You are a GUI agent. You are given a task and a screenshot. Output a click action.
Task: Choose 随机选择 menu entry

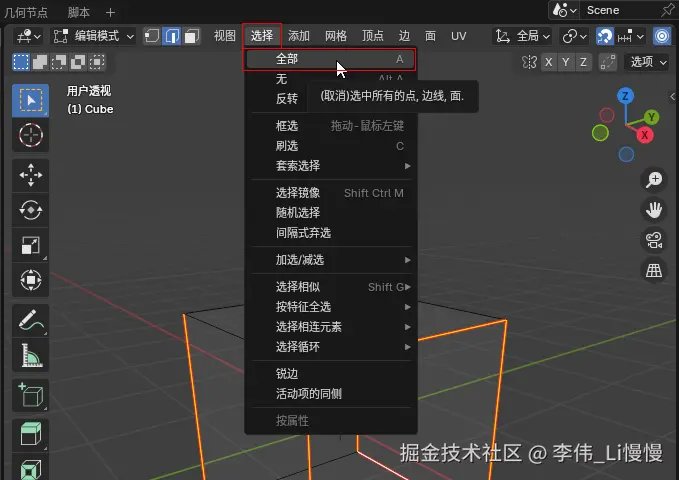click(331, 213)
